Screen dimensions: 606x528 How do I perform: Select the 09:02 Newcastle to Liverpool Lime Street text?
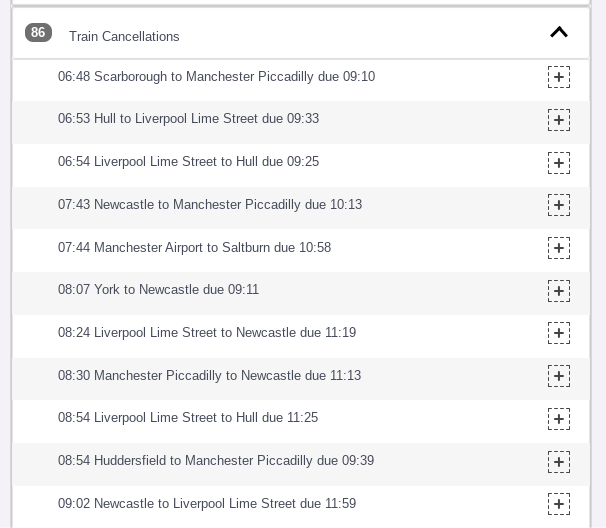207,503
